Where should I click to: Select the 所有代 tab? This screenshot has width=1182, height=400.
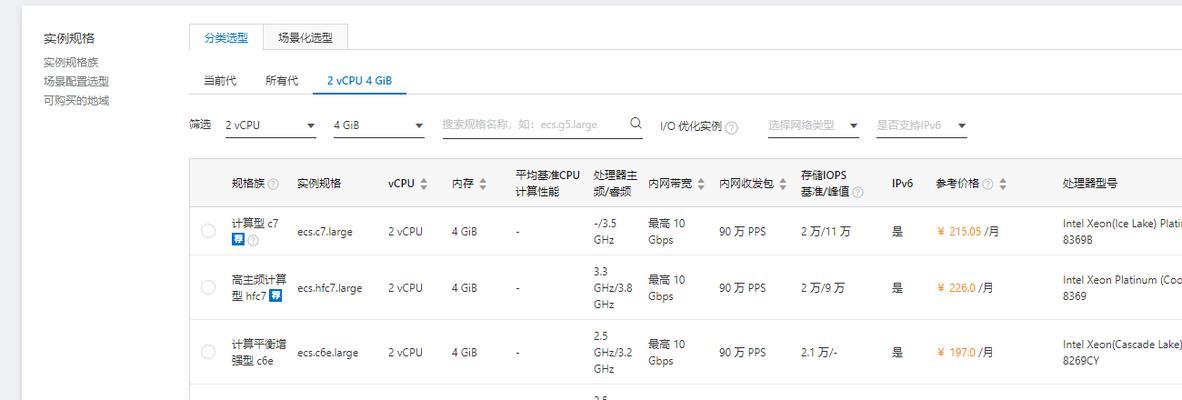[x=281, y=81]
